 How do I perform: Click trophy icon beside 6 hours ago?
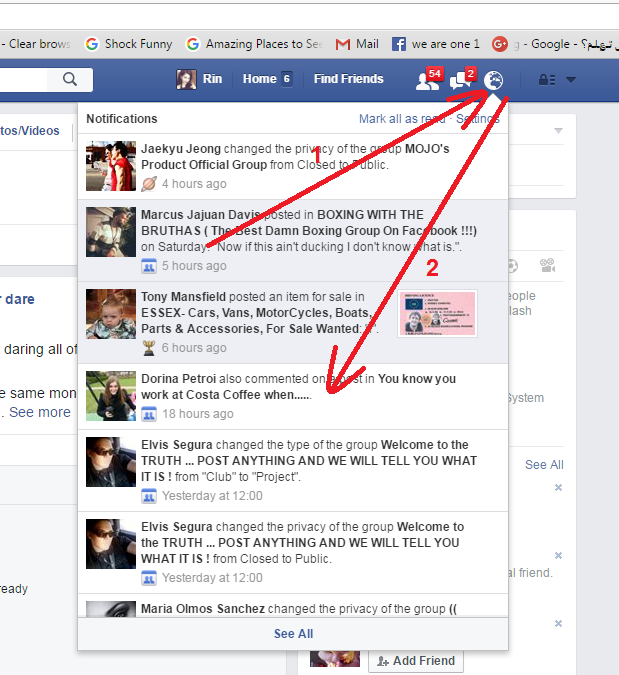click(x=149, y=348)
